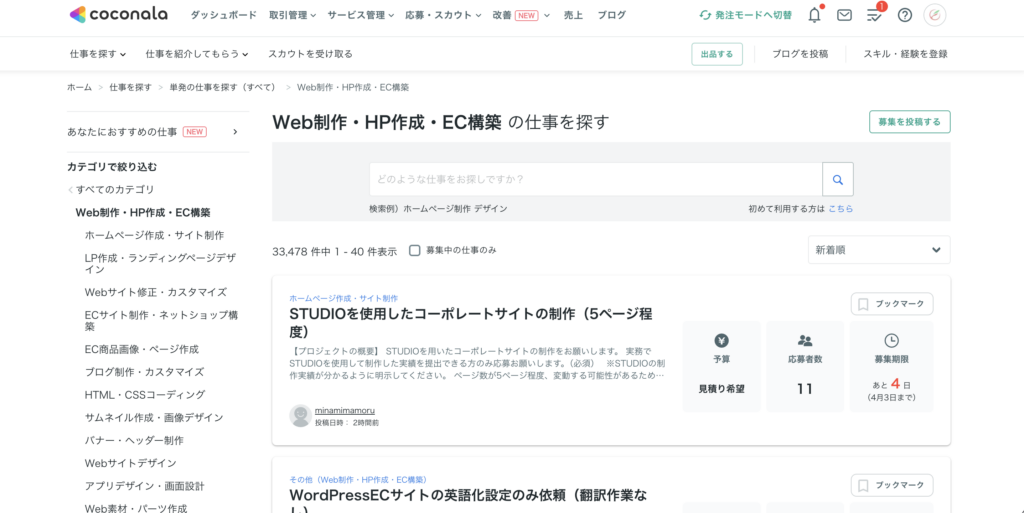Image resolution: width=1024 pixels, height=513 pixels.
Task: Open the notifications bell icon
Action: coord(814,15)
